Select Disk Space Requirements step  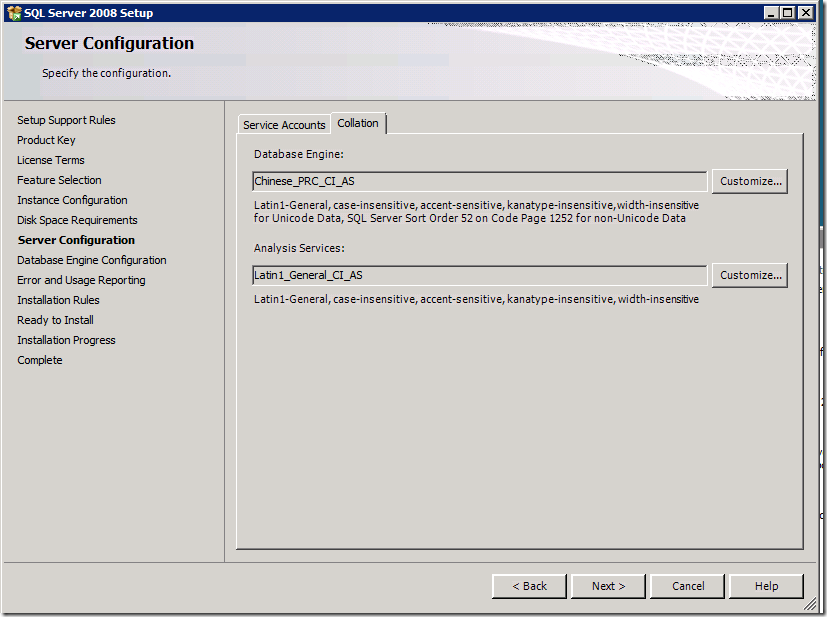tap(77, 220)
